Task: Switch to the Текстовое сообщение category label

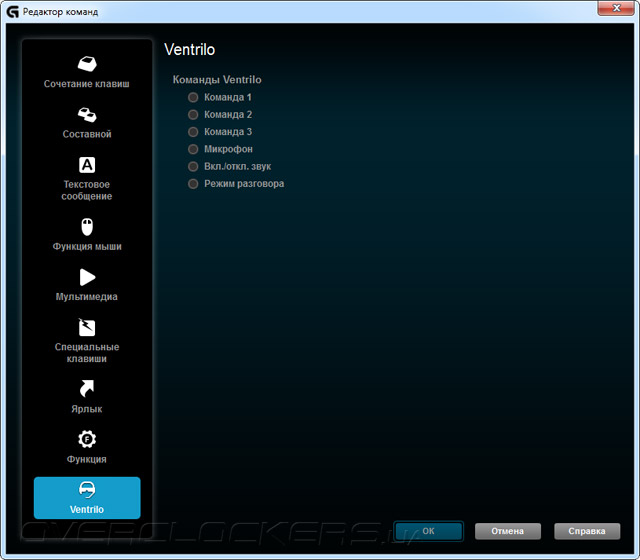Action: click(x=87, y=190)
